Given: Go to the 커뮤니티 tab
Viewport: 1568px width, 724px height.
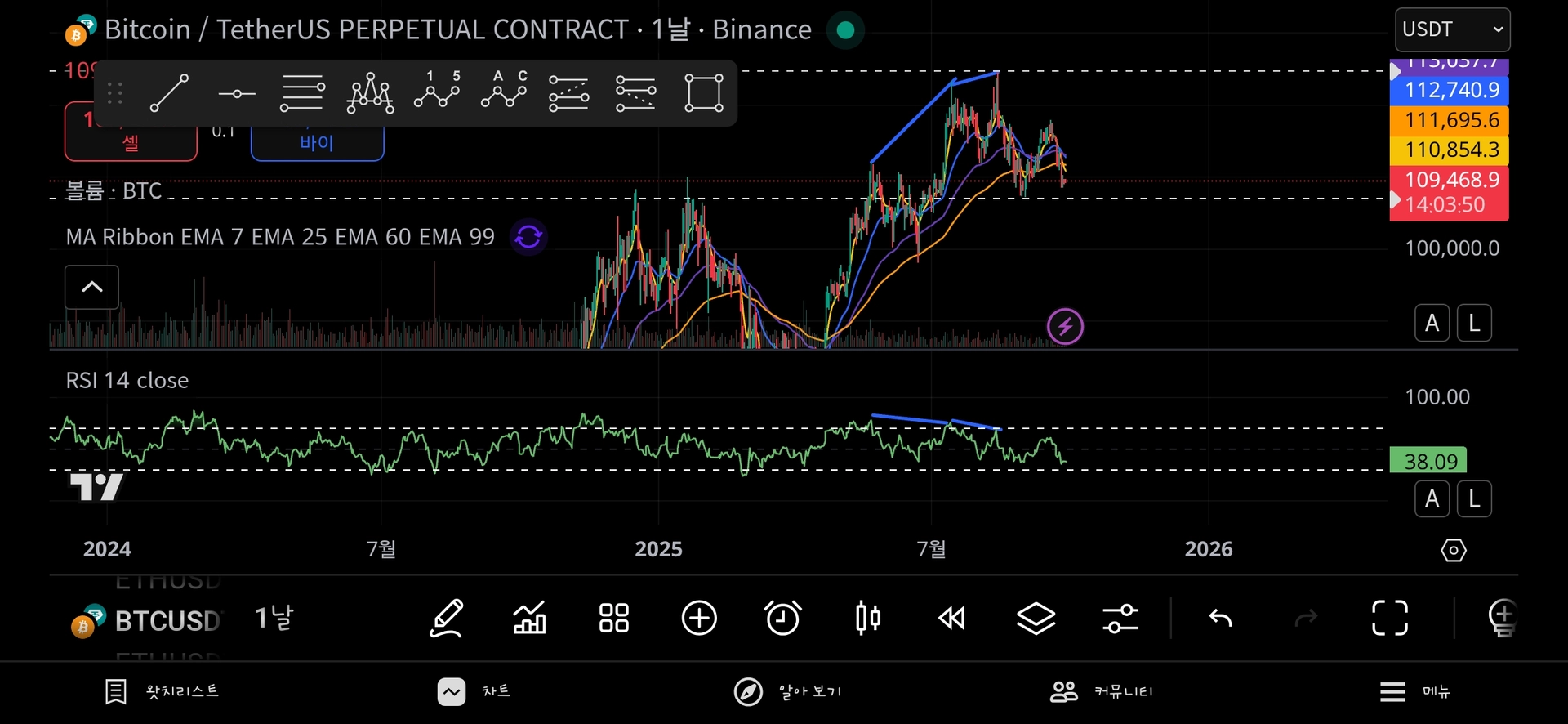Looking at the screenshot, I should pos(1101,692).
